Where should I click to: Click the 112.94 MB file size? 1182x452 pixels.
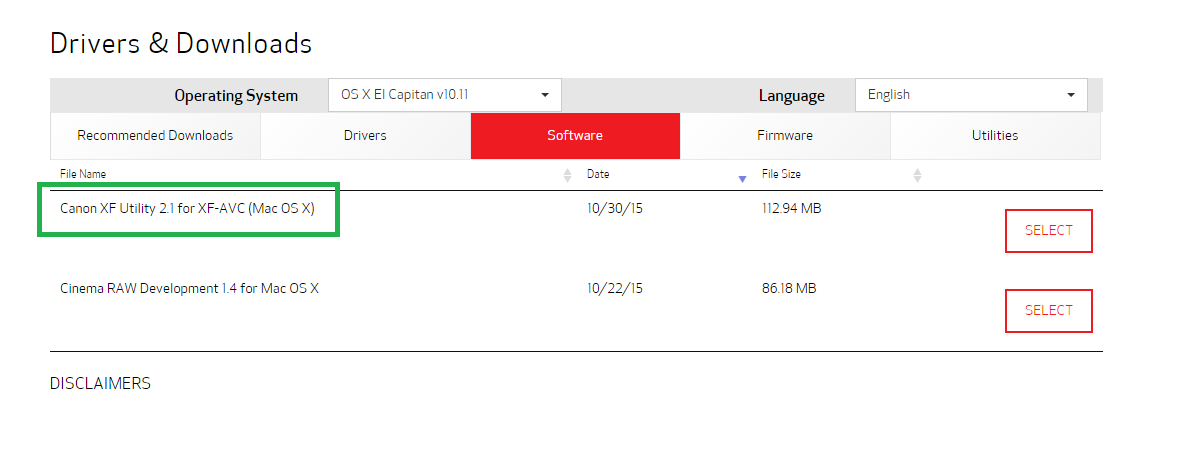tap(792, 208)
